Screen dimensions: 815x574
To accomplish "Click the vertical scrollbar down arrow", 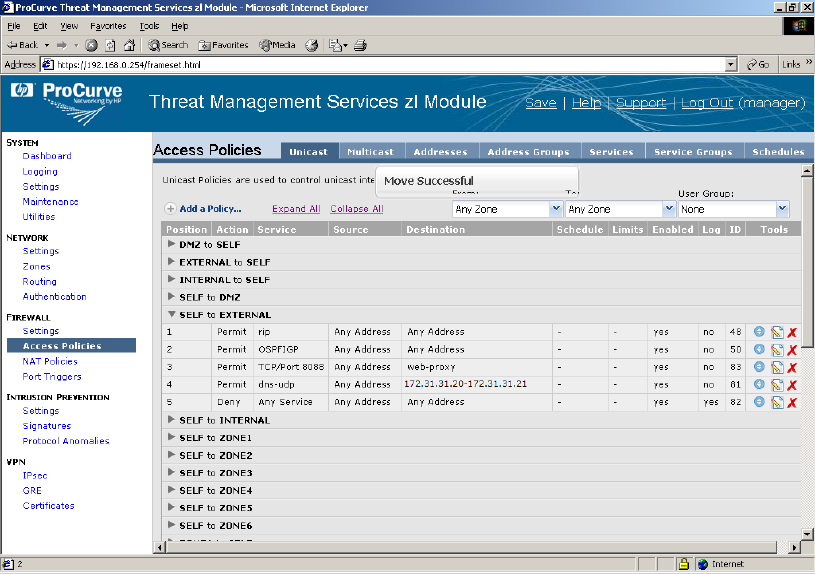I will [x=807, y=534].
